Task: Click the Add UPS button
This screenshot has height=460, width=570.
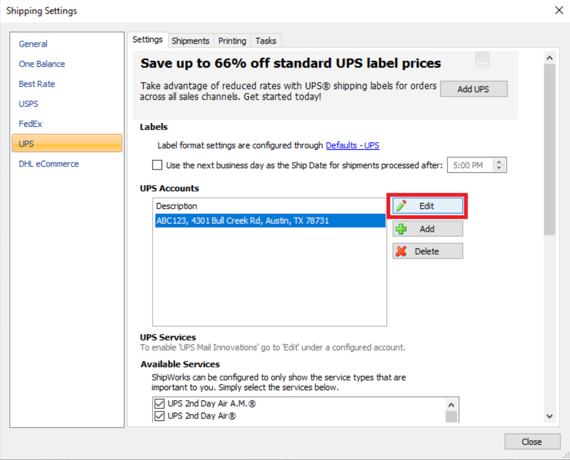Action: (474, 89)
